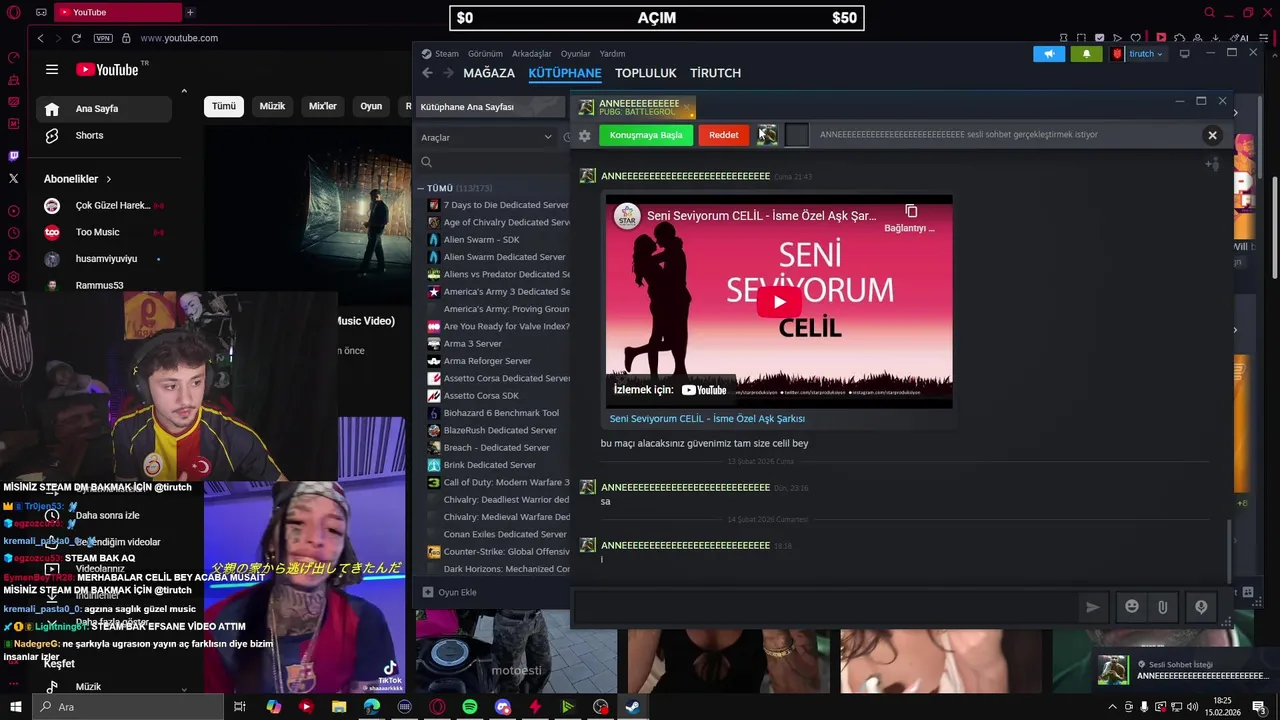Viewport: 1280px width, 720px height.
Task: Select Assetto Corsa SDK entry
Action: click(x=481, y=396)
